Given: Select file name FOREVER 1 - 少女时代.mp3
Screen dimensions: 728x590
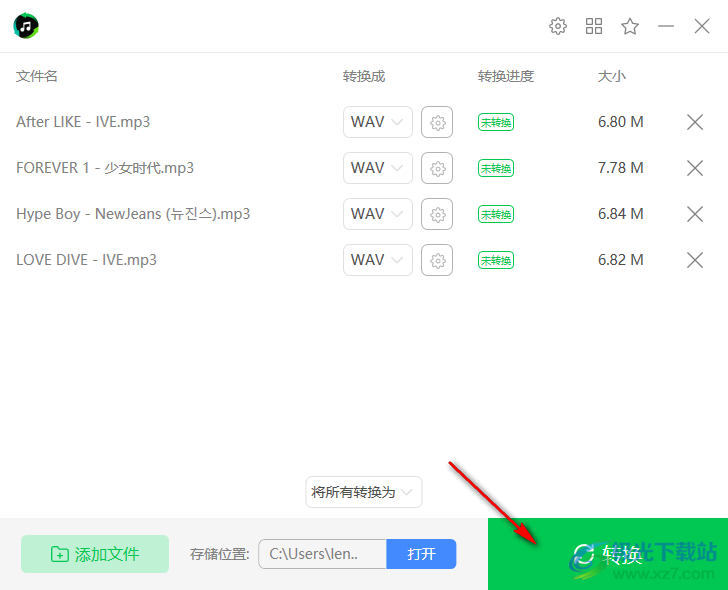Looking at the screenshot, I should click(x=105, y=168).
